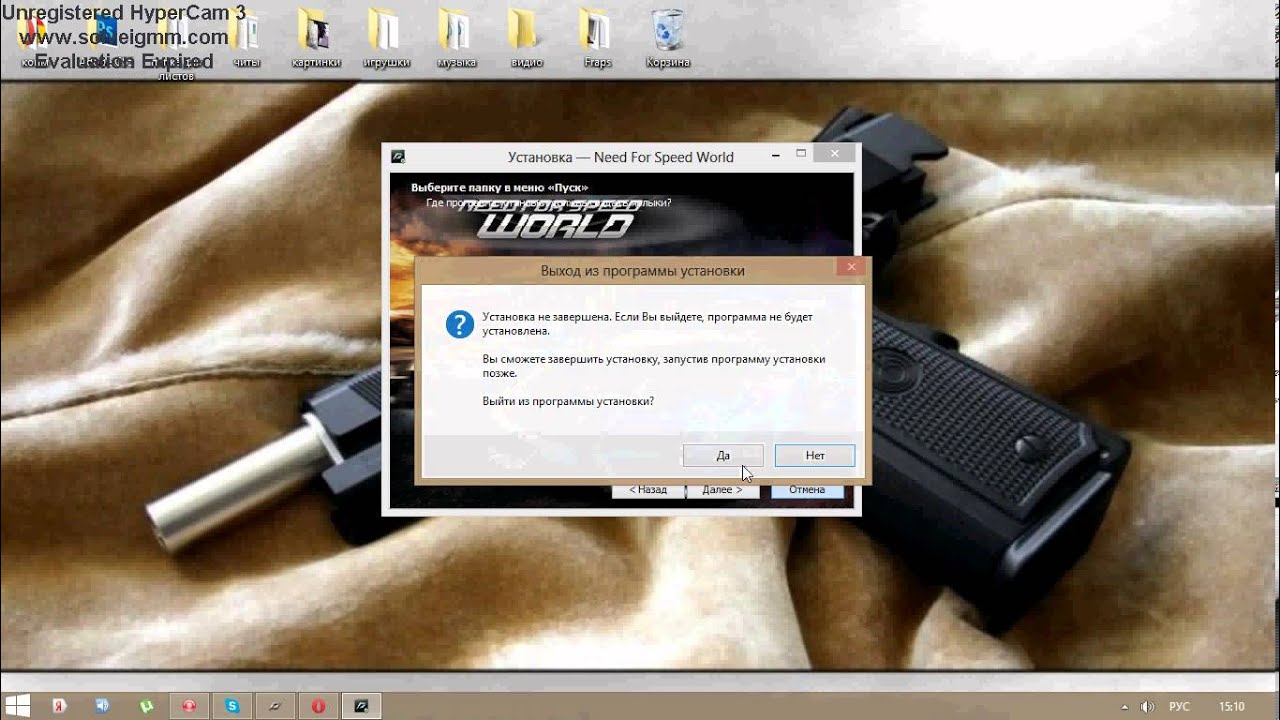Click the 15:10 taskbar clock
Viewport: 1280px width, 720px height.
(1231, 706)
